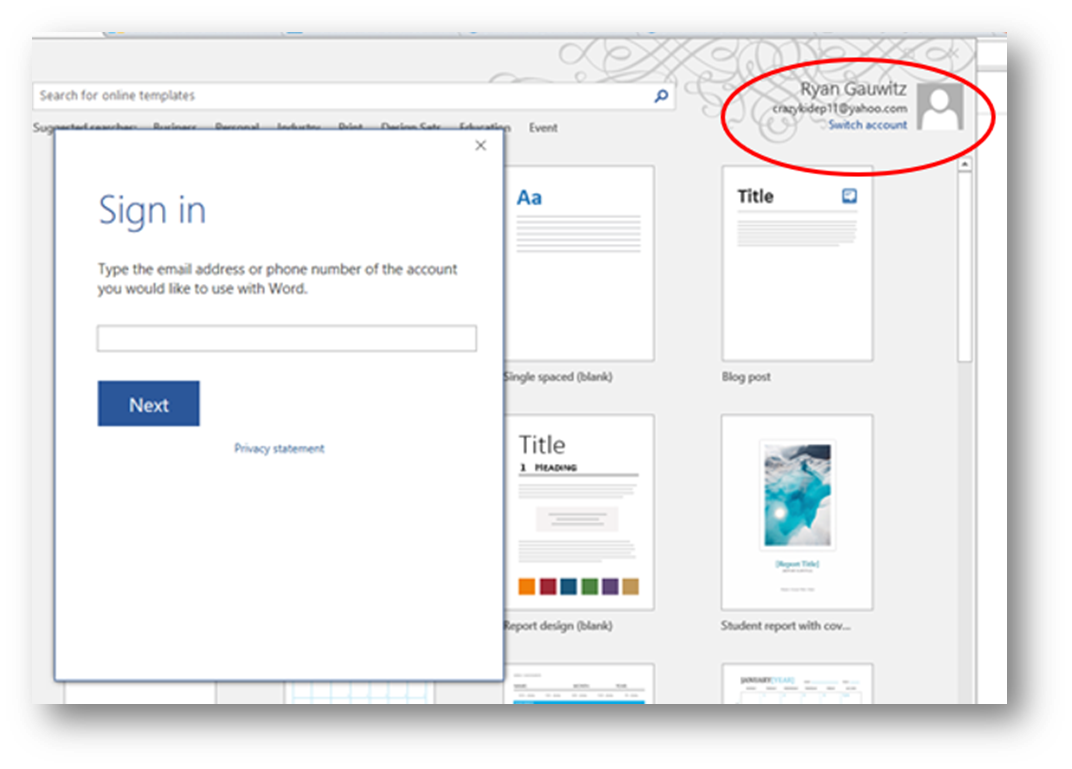Screen dimensions: 1072x769
Task: Open the January calendar template thumbnail
Action: click(797, 684)
